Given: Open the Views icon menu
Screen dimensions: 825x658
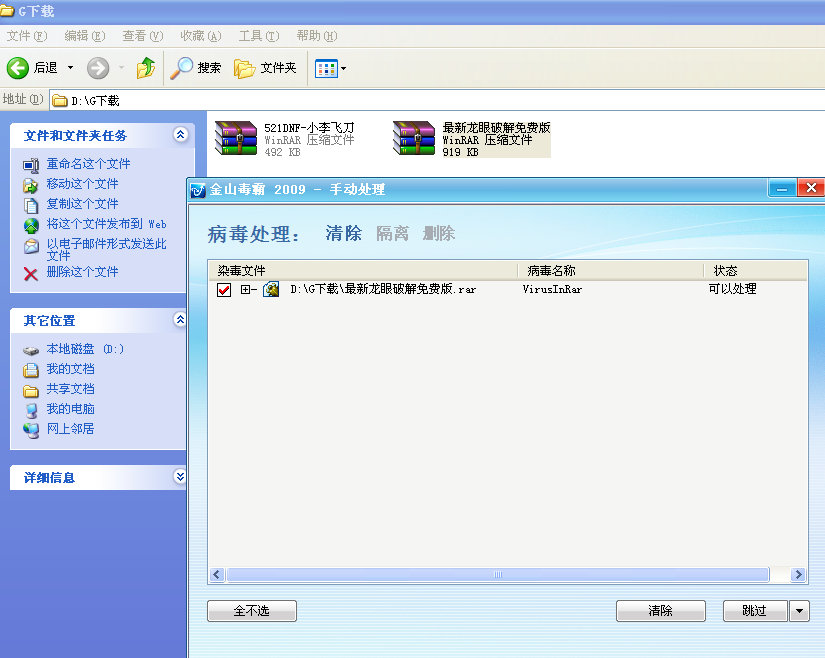Looking at the screenshot, I should (326, 69).
